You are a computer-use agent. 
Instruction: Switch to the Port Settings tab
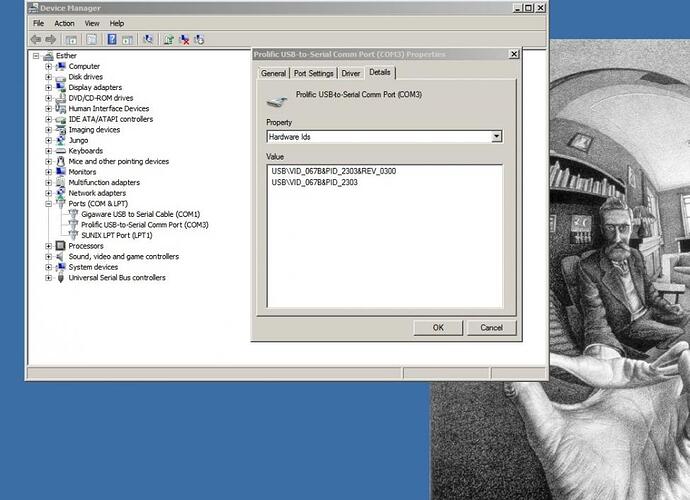pyautogui.click(x=313, y=74)
